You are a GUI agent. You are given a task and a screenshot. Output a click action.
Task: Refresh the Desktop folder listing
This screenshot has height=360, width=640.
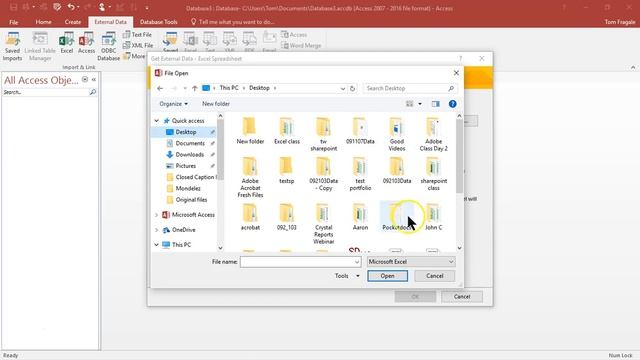coord(353,88)
